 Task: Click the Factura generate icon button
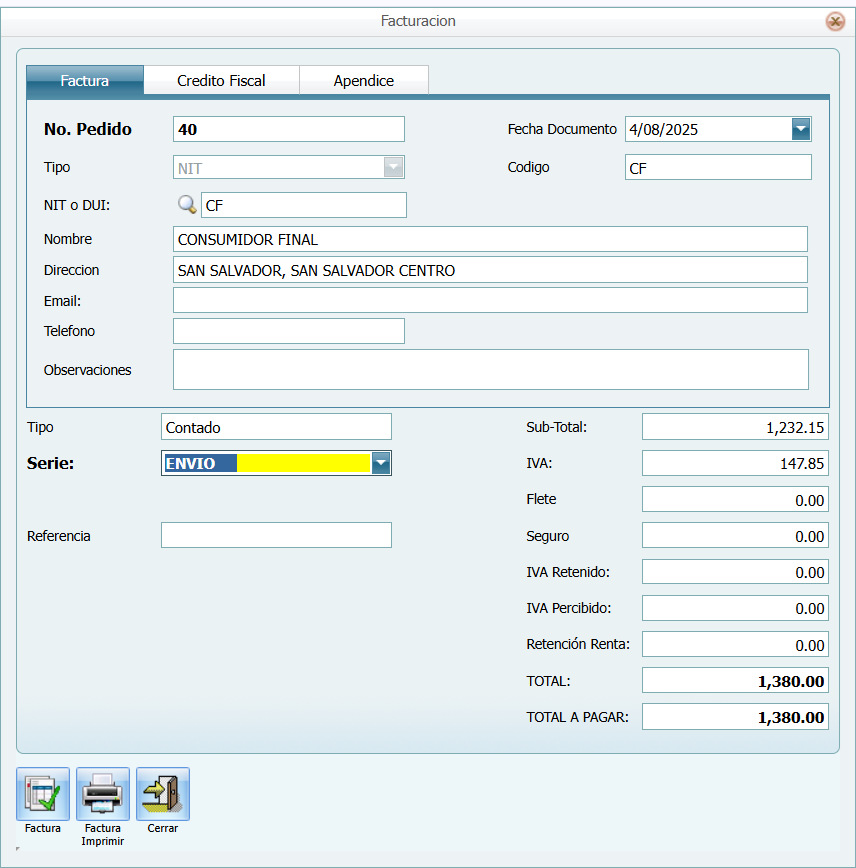(43, 794)
